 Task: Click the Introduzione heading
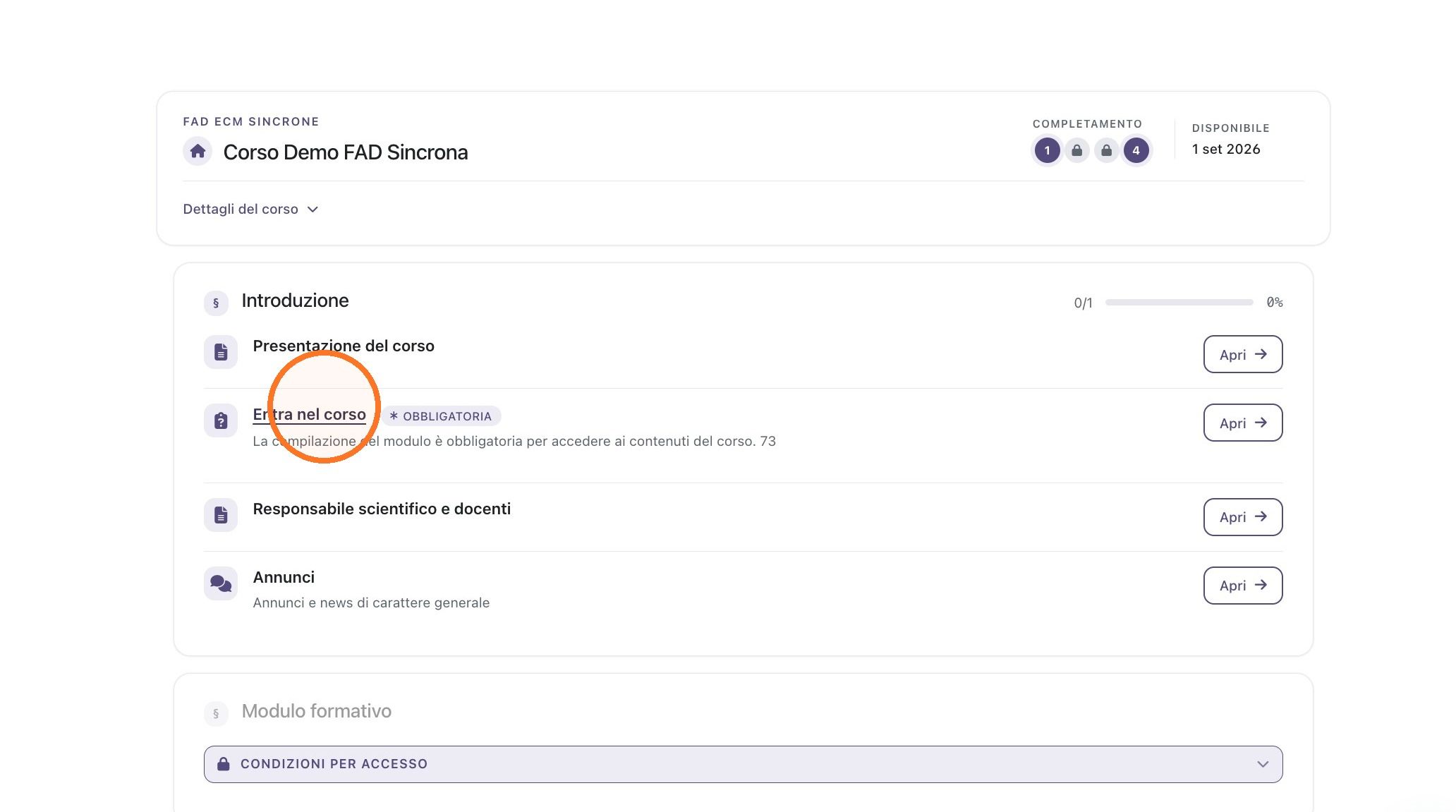point(295,301)
